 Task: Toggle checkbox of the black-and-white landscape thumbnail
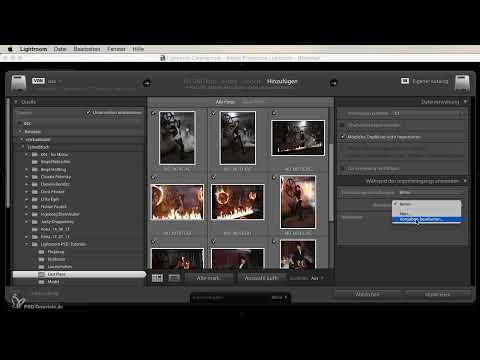tap(274, 113)
